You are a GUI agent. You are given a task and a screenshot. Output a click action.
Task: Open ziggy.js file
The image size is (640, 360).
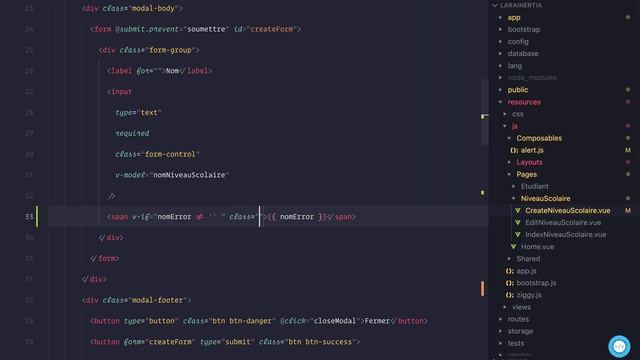coord(529,295)
